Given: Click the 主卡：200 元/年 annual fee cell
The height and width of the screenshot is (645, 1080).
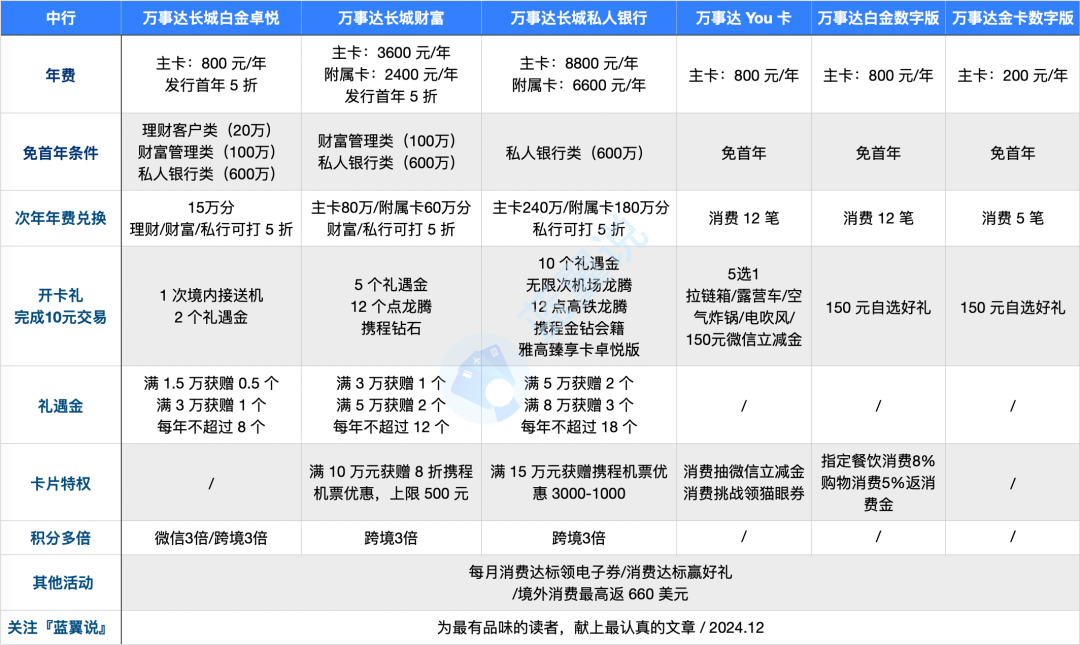Looking at the screenshot, I should [x=1012, y=75].
